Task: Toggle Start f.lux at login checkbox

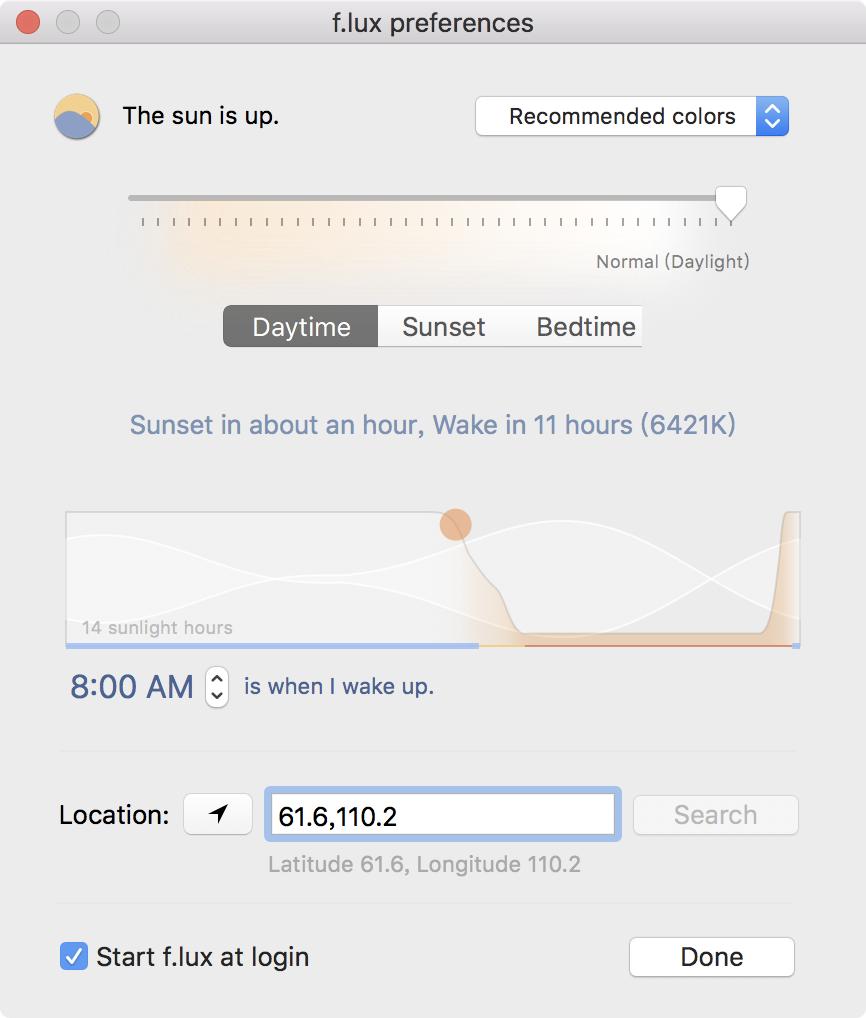Action: 74,957
